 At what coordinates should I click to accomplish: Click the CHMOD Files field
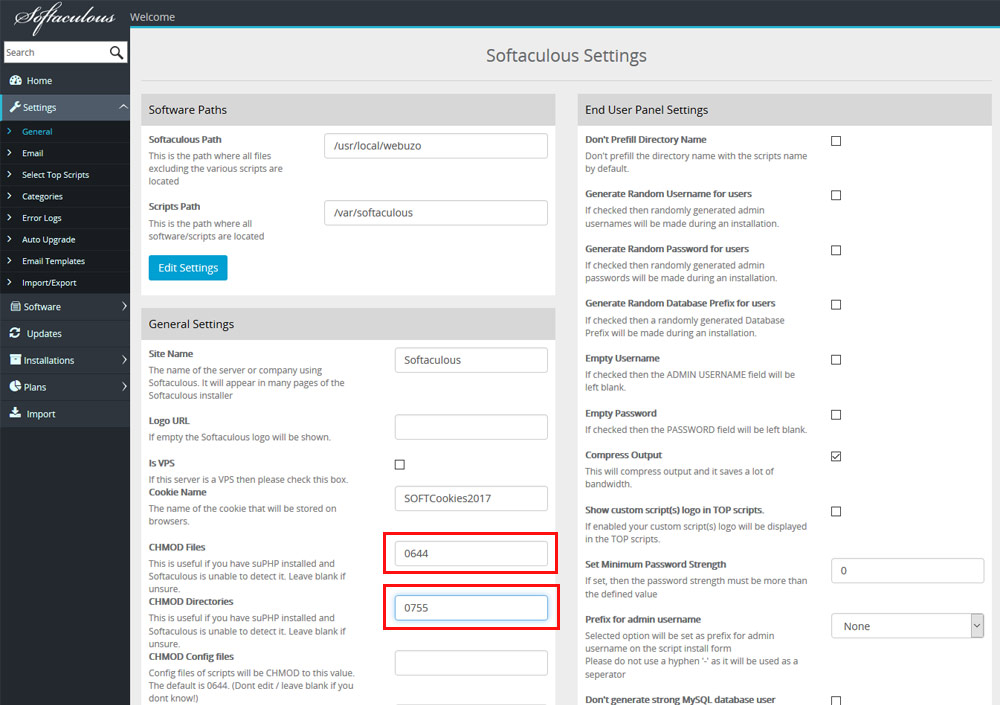click(471, 553)
